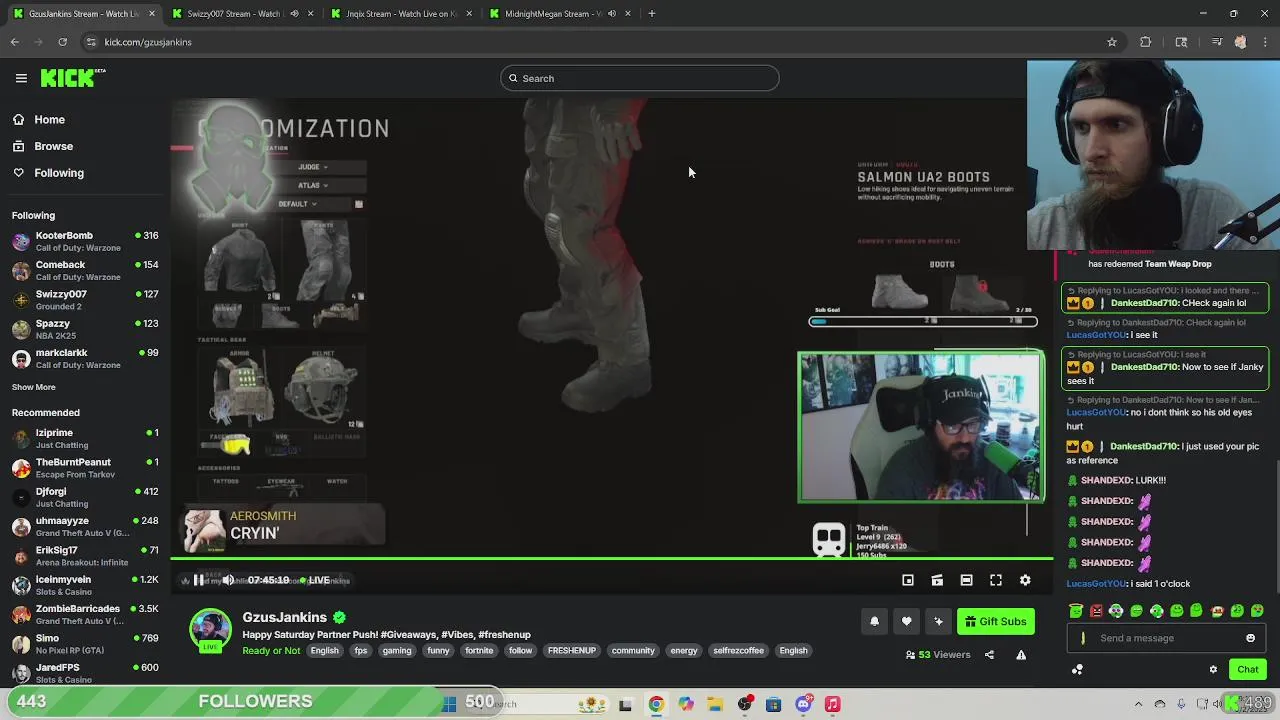Screen dimensions: 1280x720
Task: Open a new browser tab
Action: point(652,14)
